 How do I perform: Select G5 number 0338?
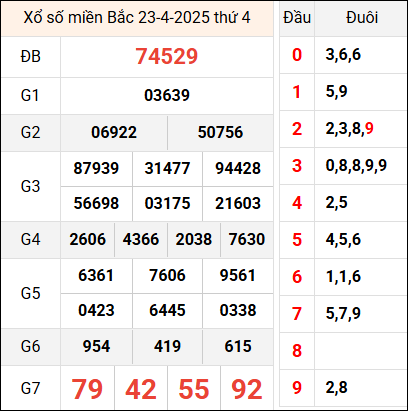[238, 310]
